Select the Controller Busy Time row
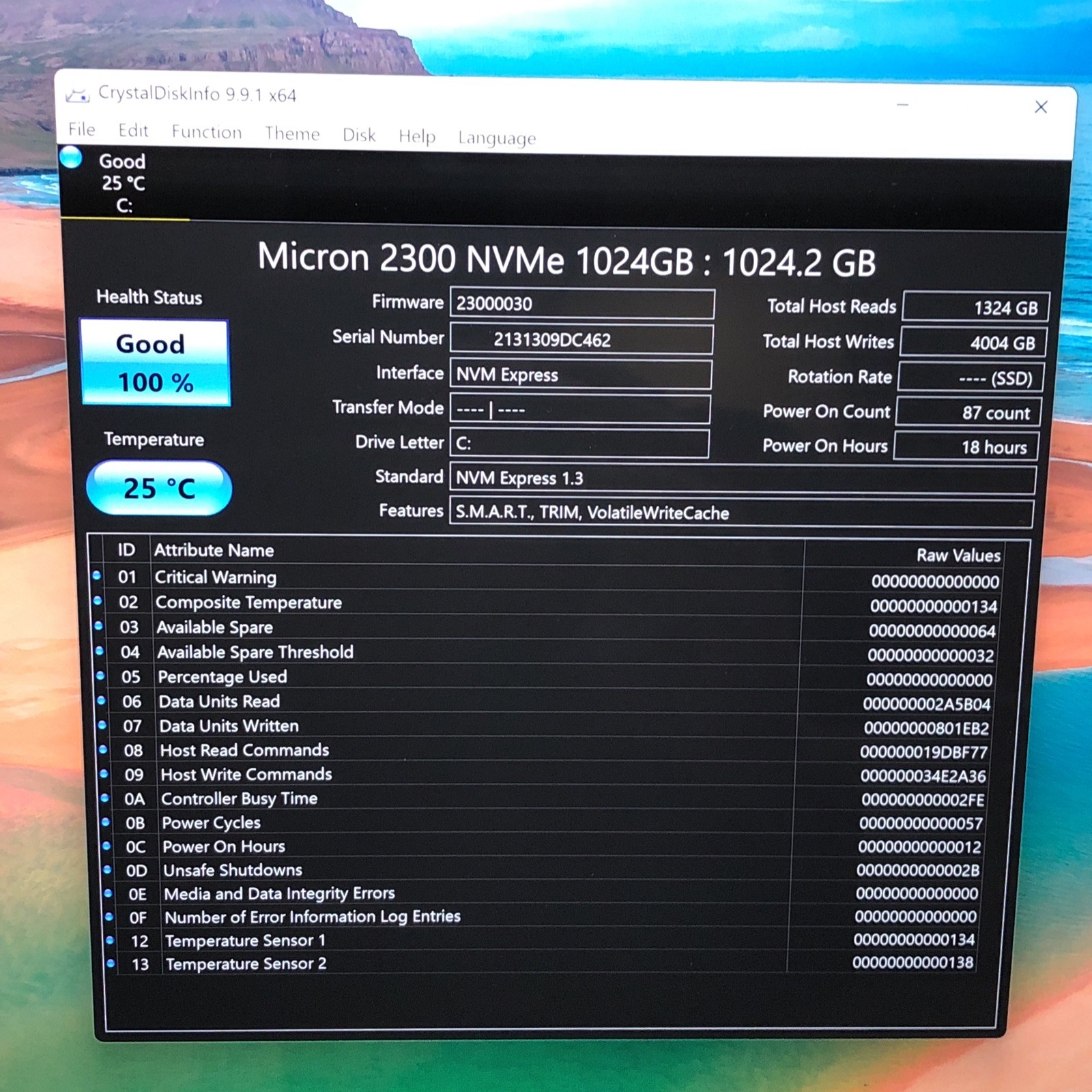The width and height of the screenshot is (1092, 1092). click(545, 799)
